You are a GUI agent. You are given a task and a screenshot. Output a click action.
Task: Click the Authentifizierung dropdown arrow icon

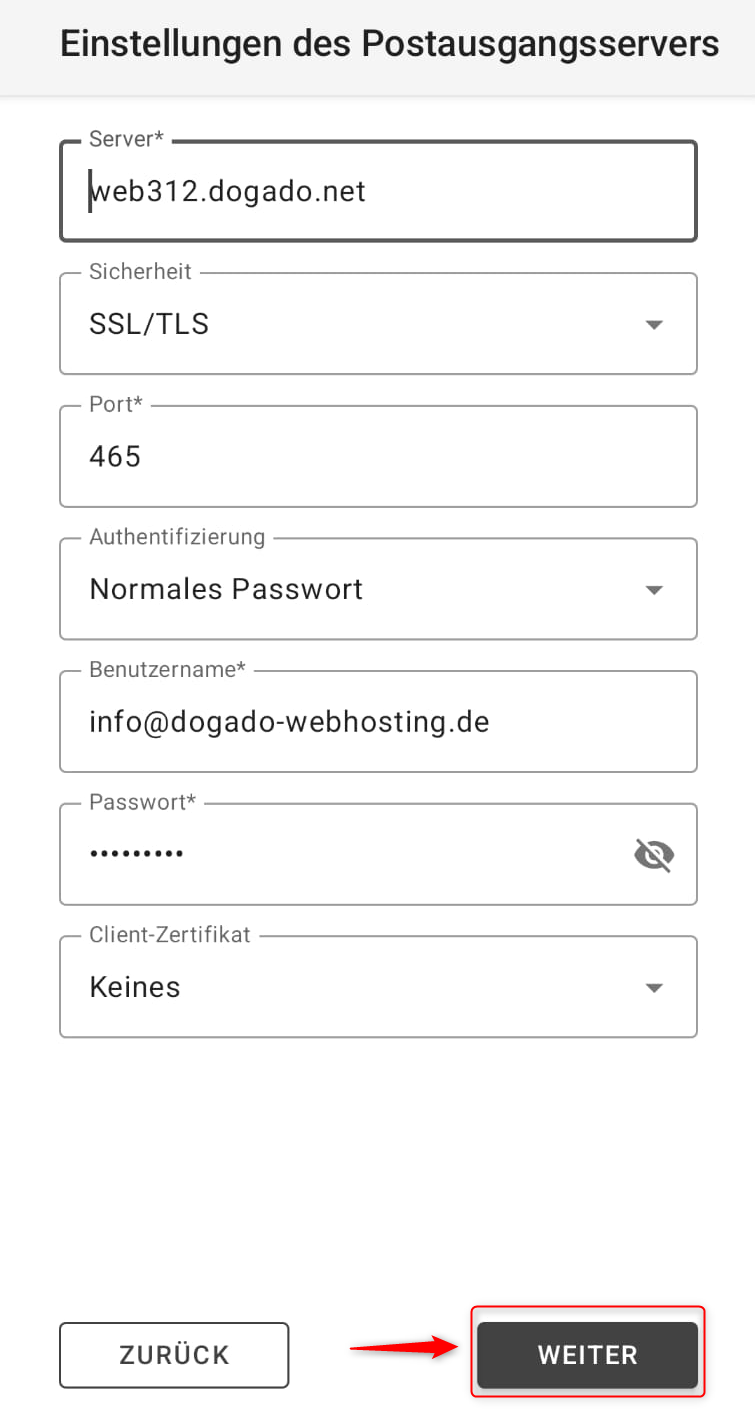coord(654,590)
